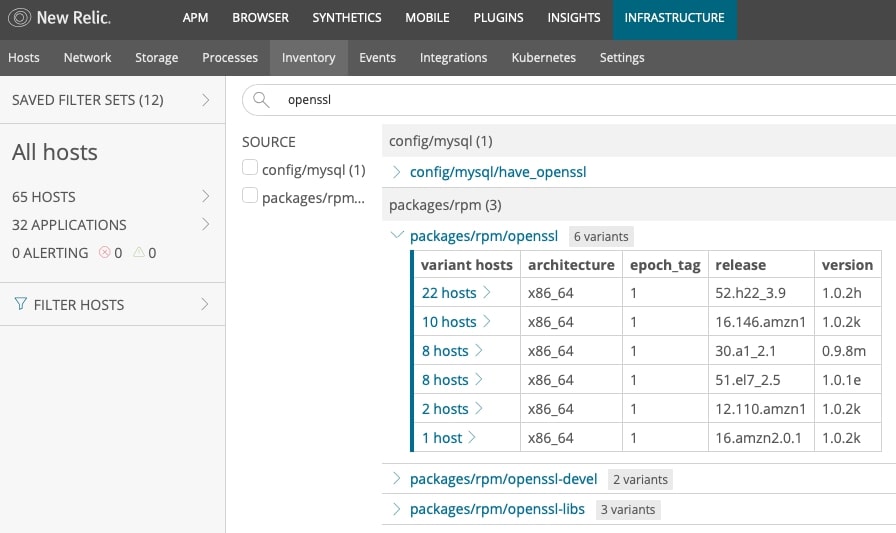896x533 pixels.
Task: Click the New Relic logo icon
Action: pyautogui.click(x=17, y=17)
